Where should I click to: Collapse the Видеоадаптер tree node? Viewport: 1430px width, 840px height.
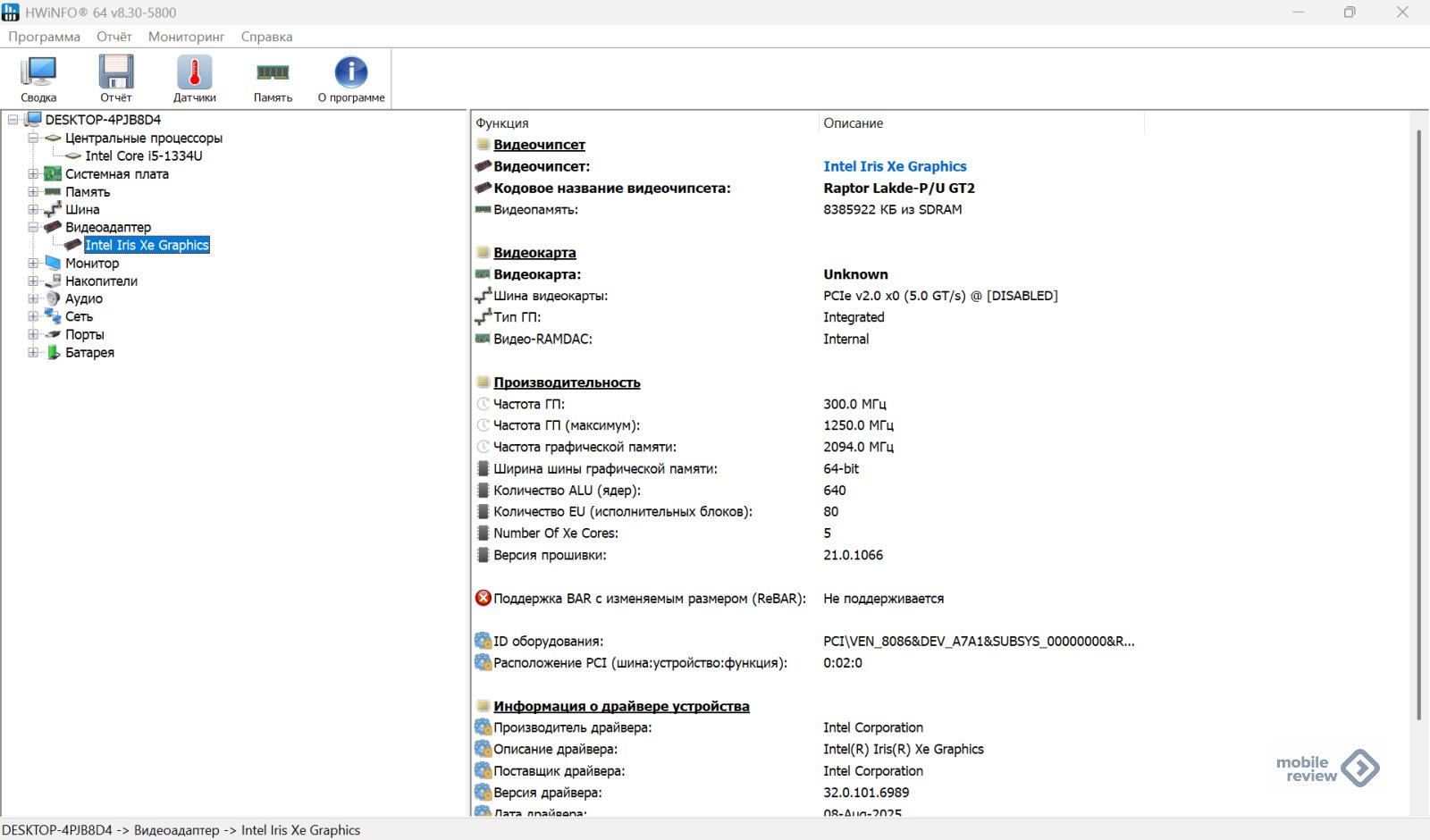point(33,227)
